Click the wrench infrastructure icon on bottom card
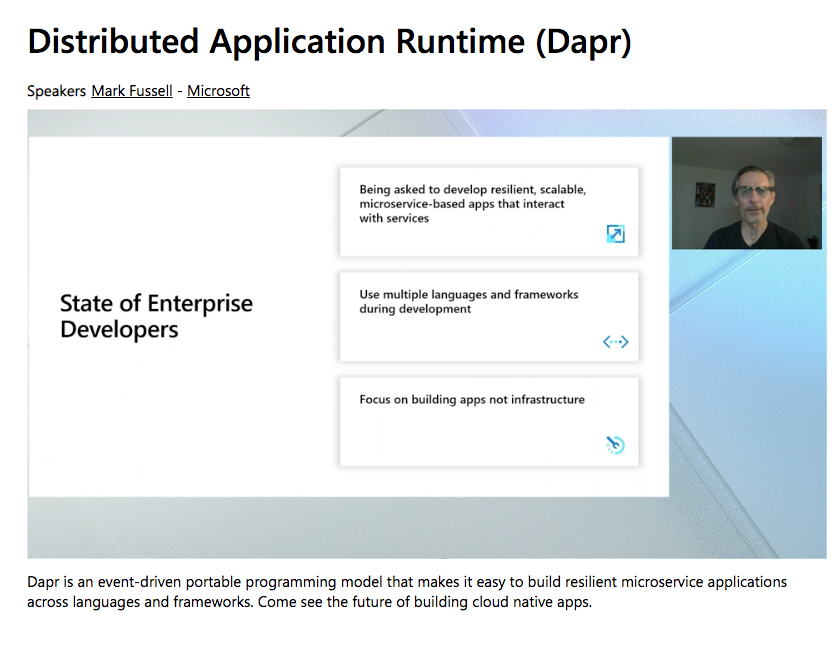Viewport: 836px width, 669px height. click(x=614, y=445)
